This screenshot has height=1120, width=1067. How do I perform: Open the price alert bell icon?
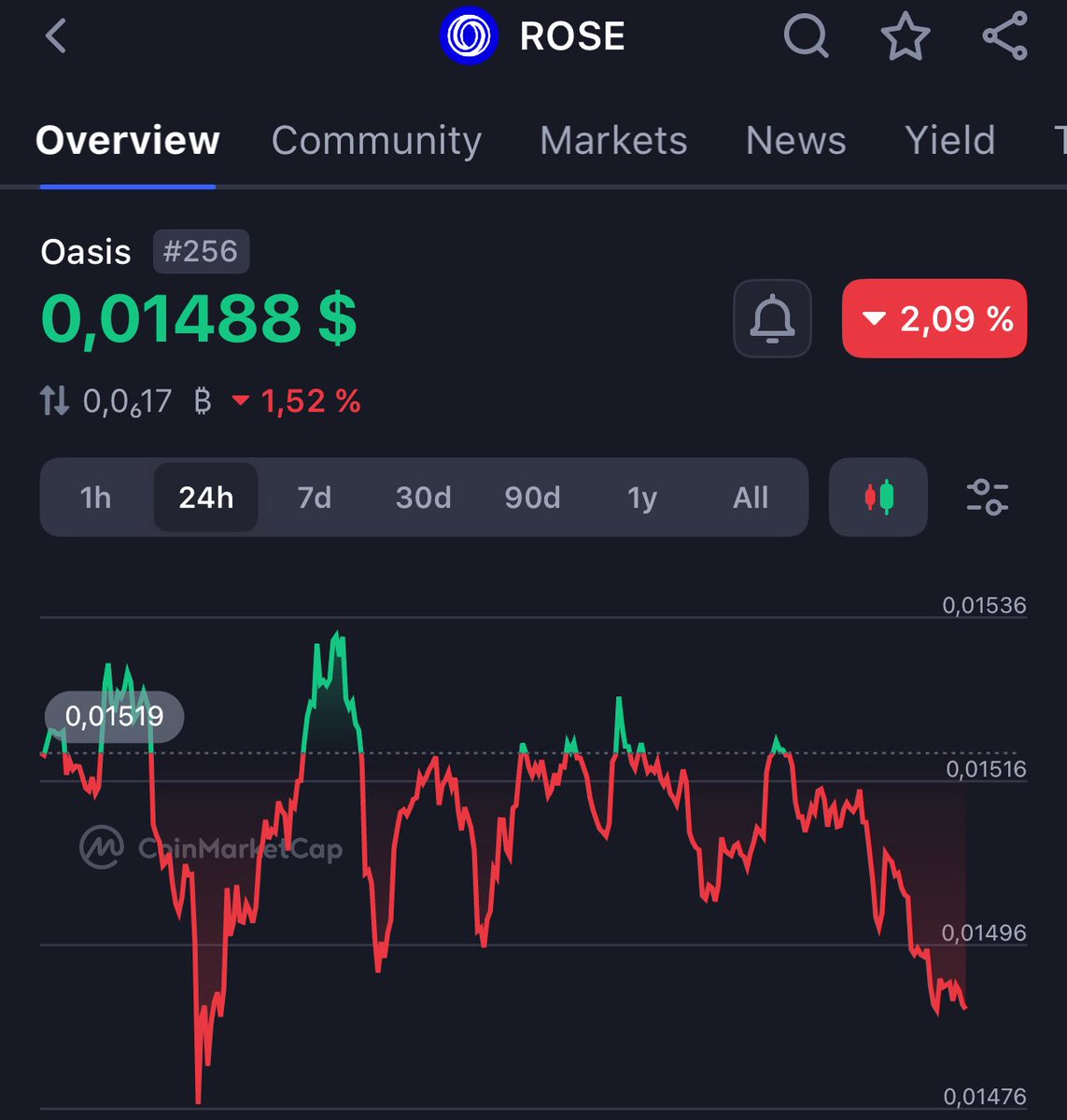coord(772,318)
